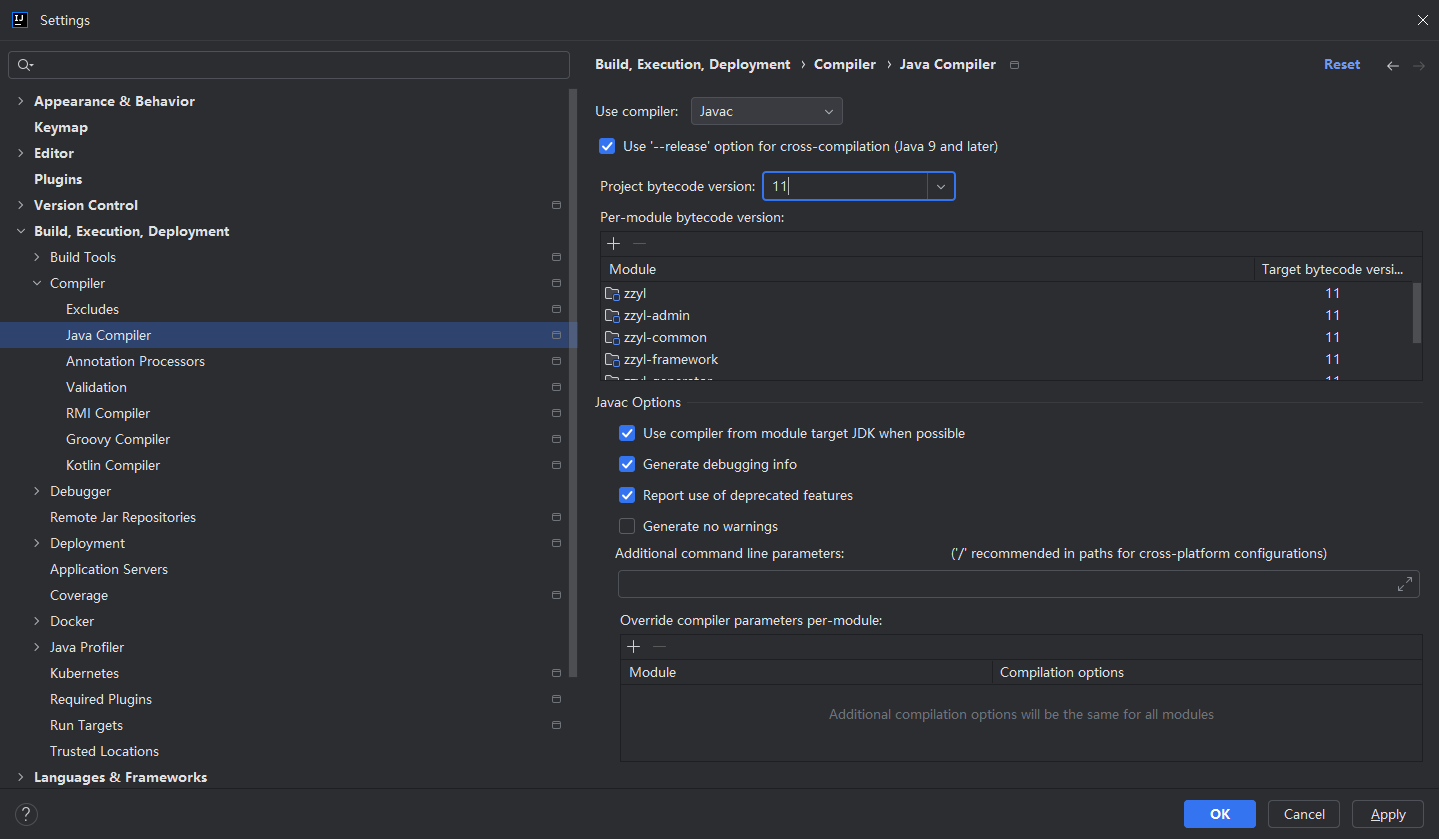
Task: Click the Apply button
Action: coord(1387,814)
